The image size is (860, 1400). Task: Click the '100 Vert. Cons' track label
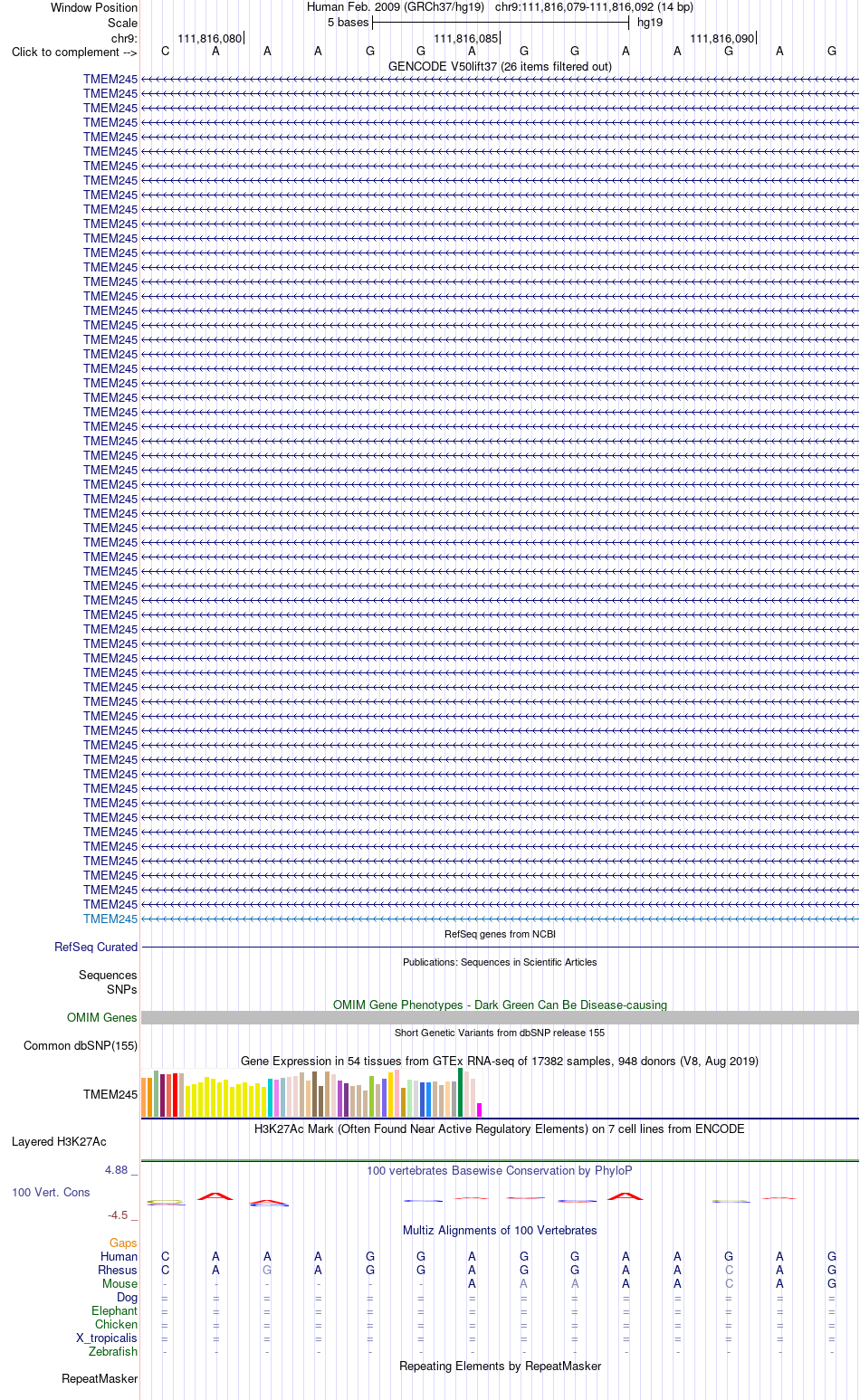[x=51, y=1192]
